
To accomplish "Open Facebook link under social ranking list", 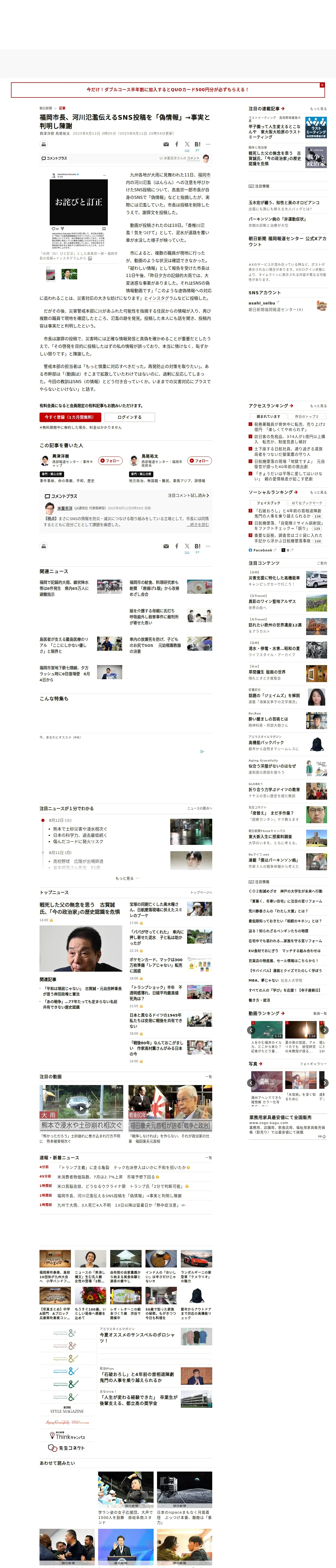I will coord(263,550).
